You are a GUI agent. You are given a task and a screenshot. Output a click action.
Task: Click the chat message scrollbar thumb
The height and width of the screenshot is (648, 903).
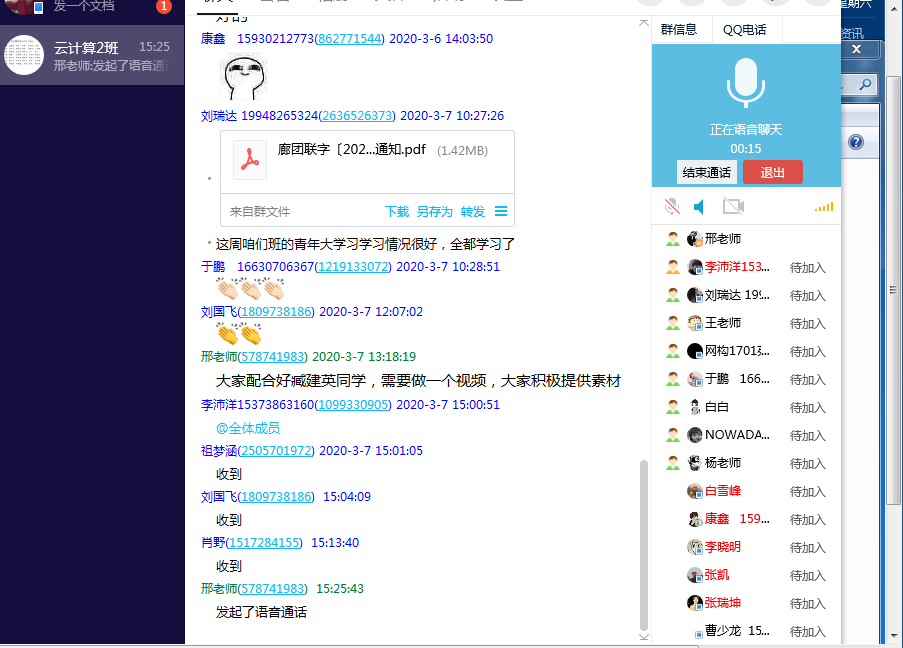[x=644, y=545]
